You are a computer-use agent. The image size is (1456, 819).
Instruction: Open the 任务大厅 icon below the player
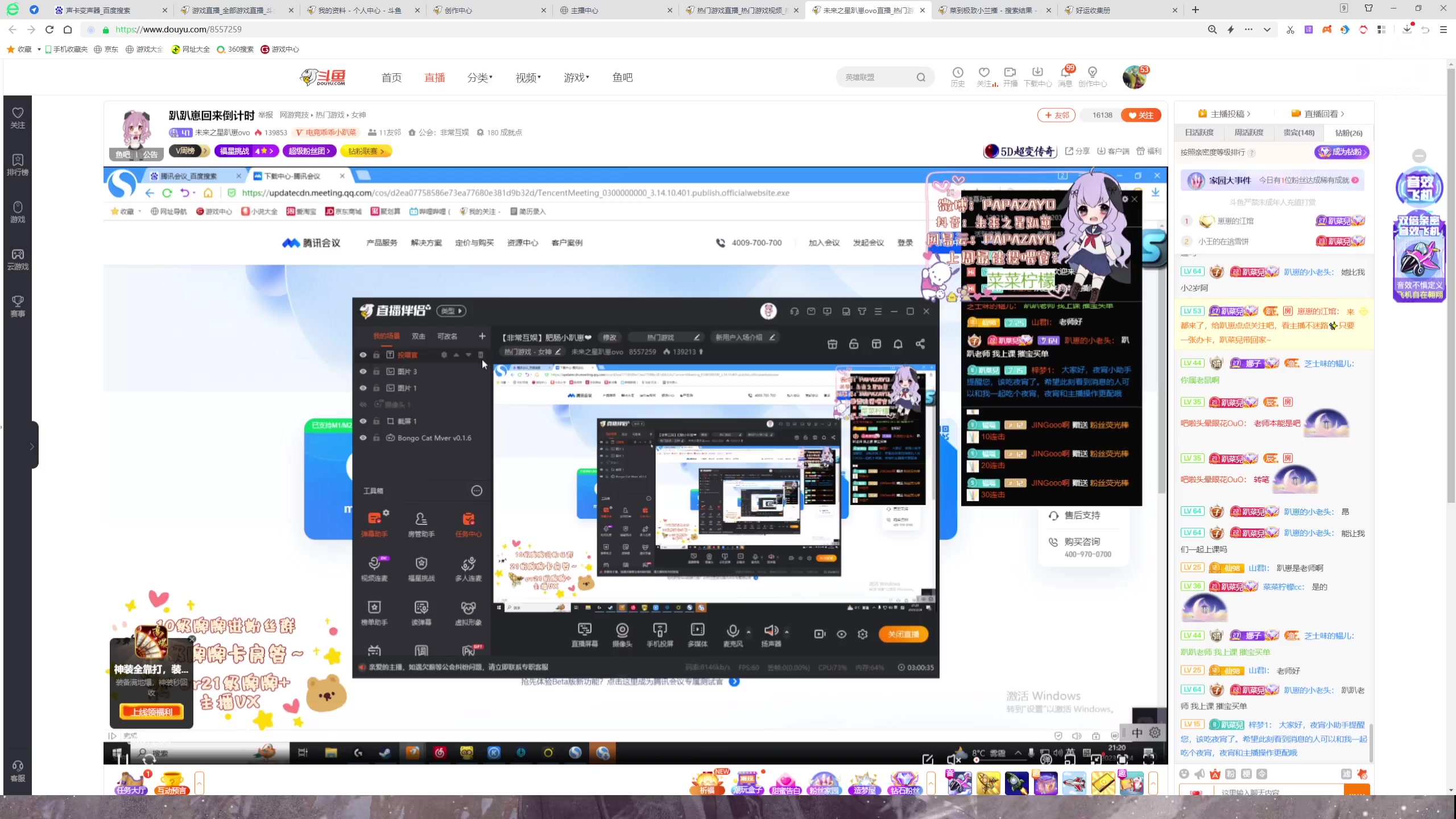click(x=131, y=783)
